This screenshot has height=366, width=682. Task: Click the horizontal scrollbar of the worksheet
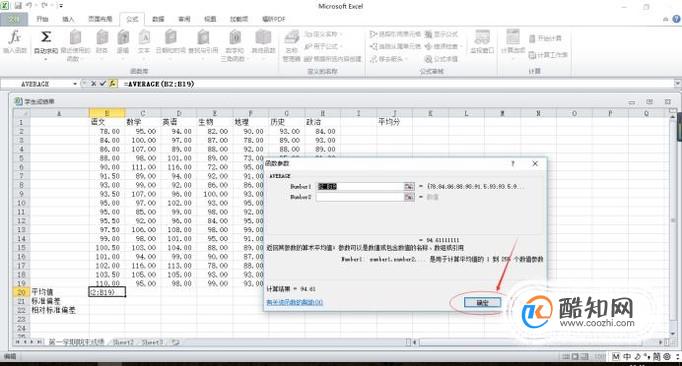pyautogui.click(x=539, y=342)
